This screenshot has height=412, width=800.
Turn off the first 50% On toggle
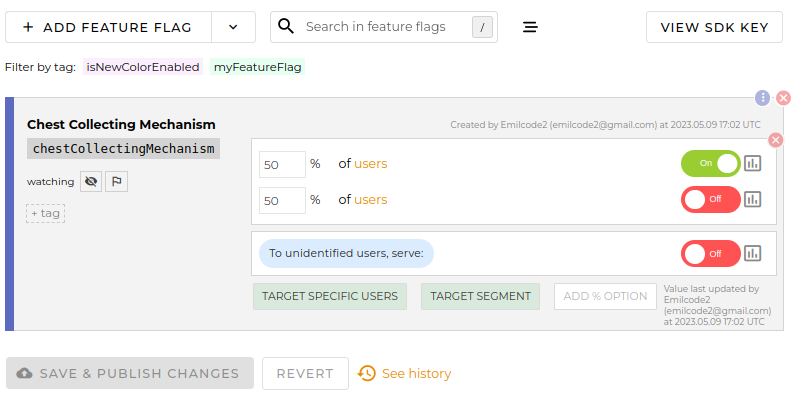point(710,163)
